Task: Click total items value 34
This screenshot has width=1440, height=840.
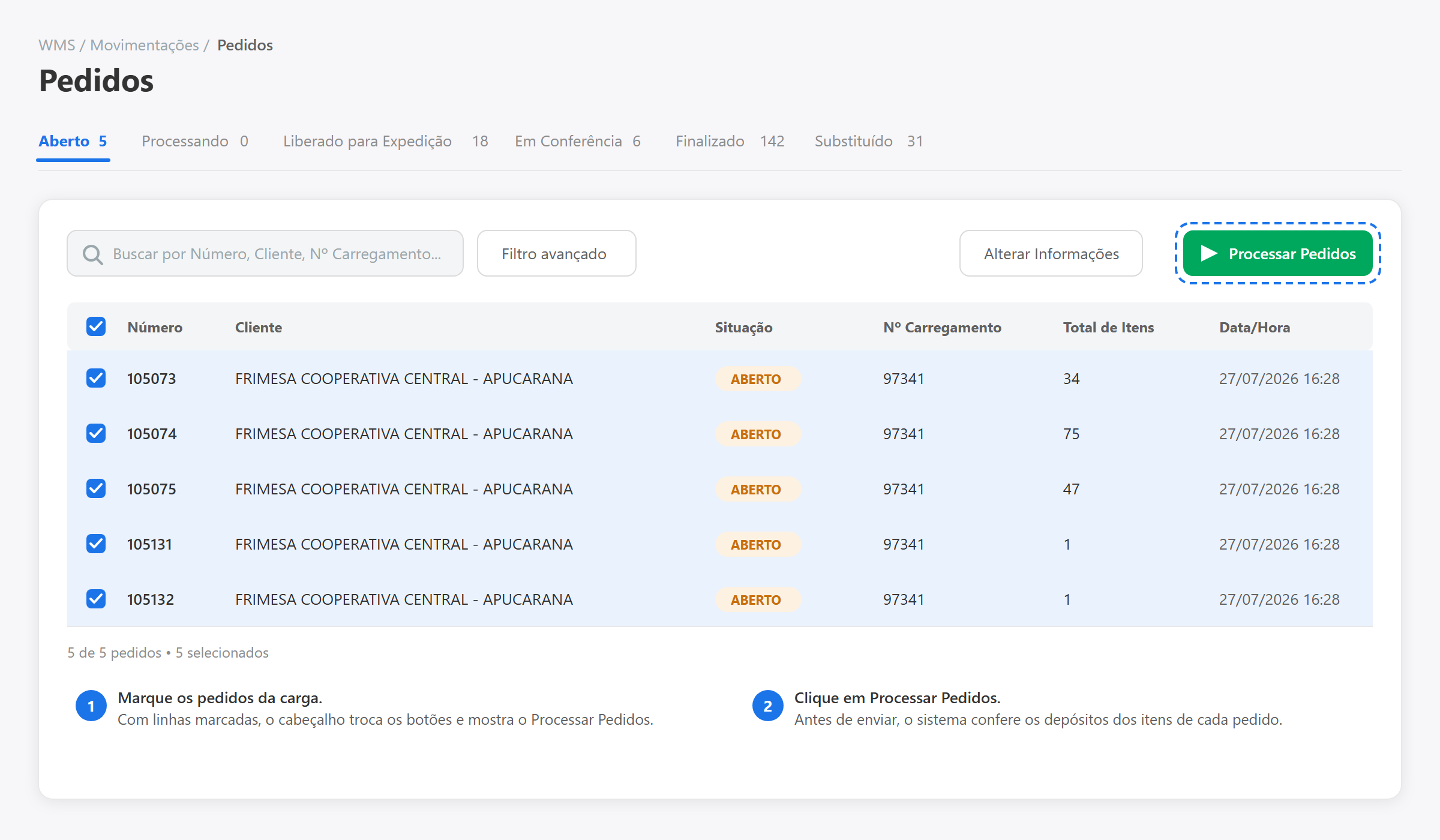Action: [1072, 379]
